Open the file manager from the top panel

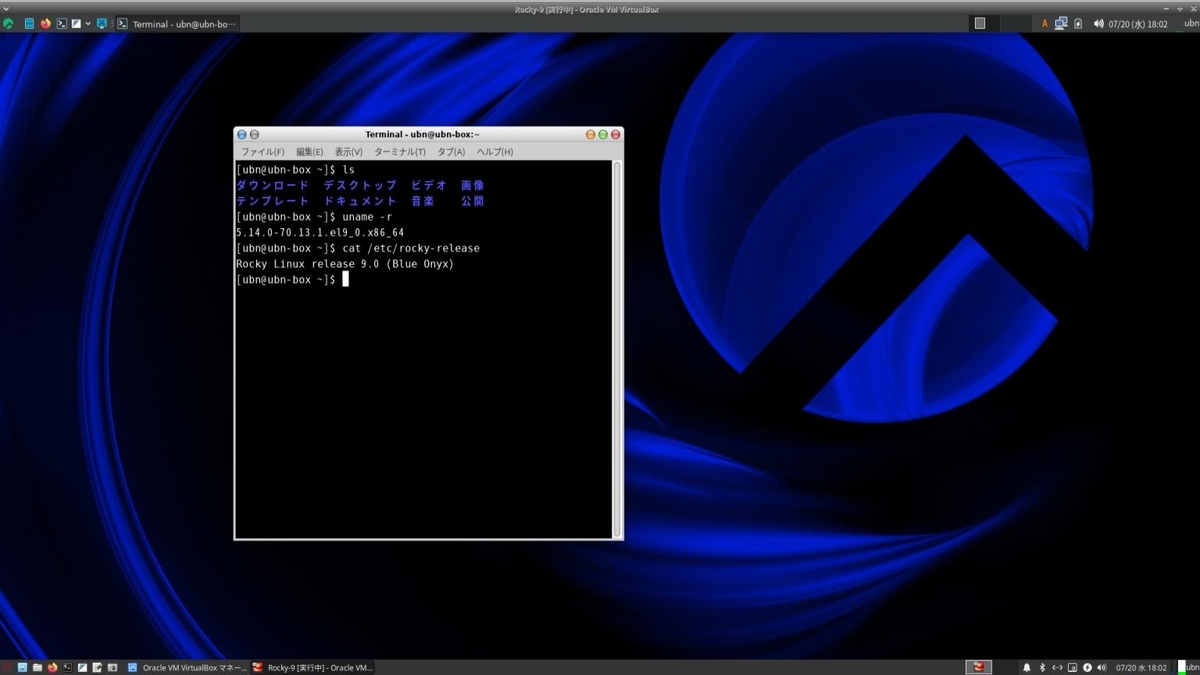[x=29, y=23]
